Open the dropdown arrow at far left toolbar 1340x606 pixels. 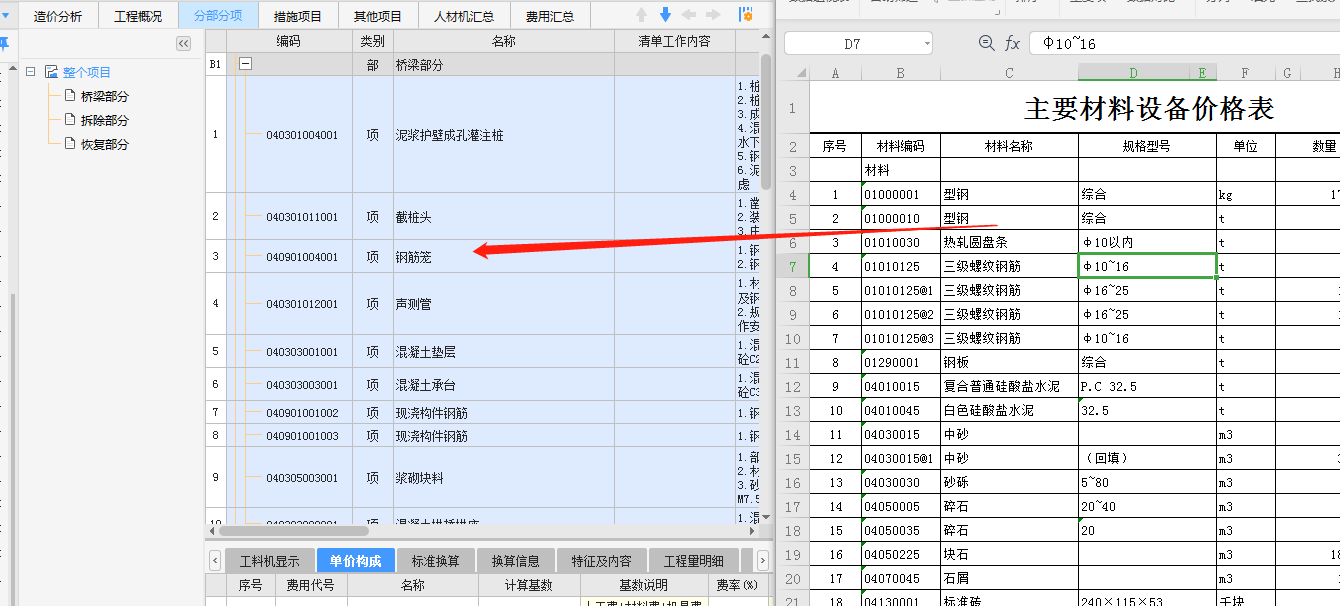tap(4, 15)
